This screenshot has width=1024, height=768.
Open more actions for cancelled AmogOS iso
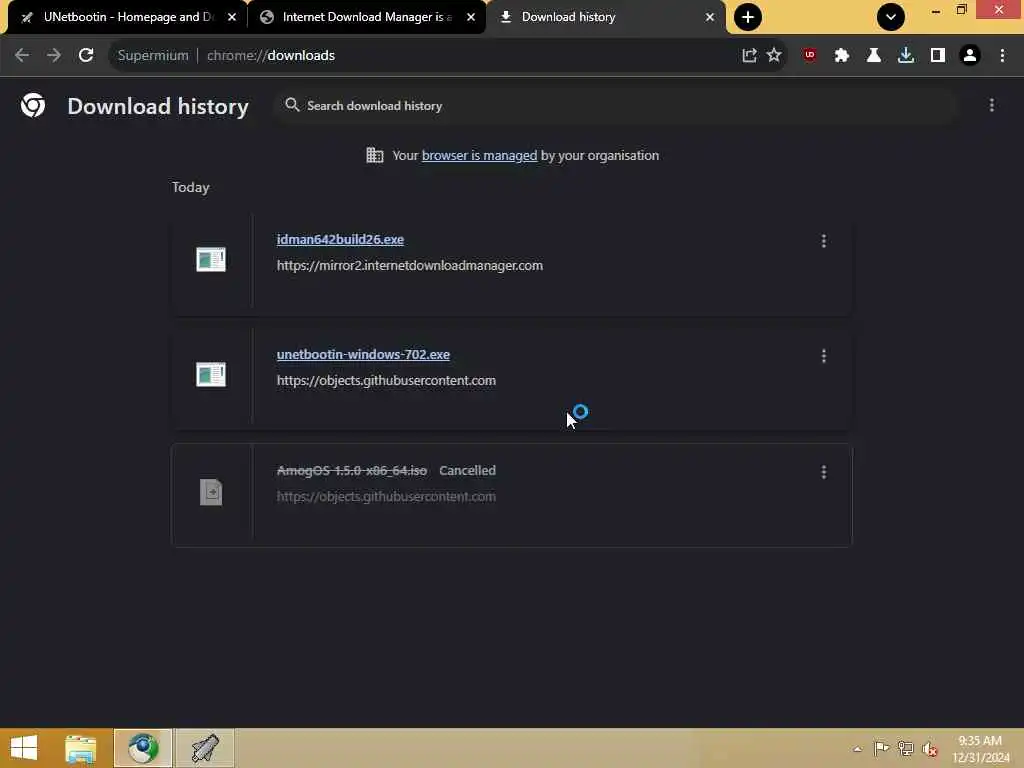(824, 472)
